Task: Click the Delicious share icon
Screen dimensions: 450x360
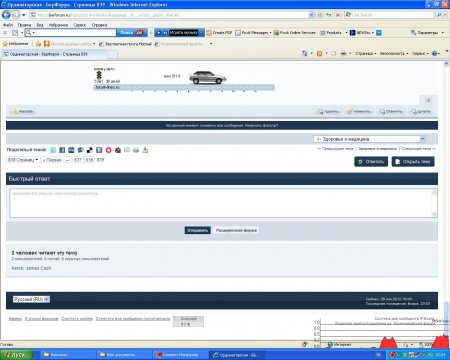Action: [x=90, y=150]
